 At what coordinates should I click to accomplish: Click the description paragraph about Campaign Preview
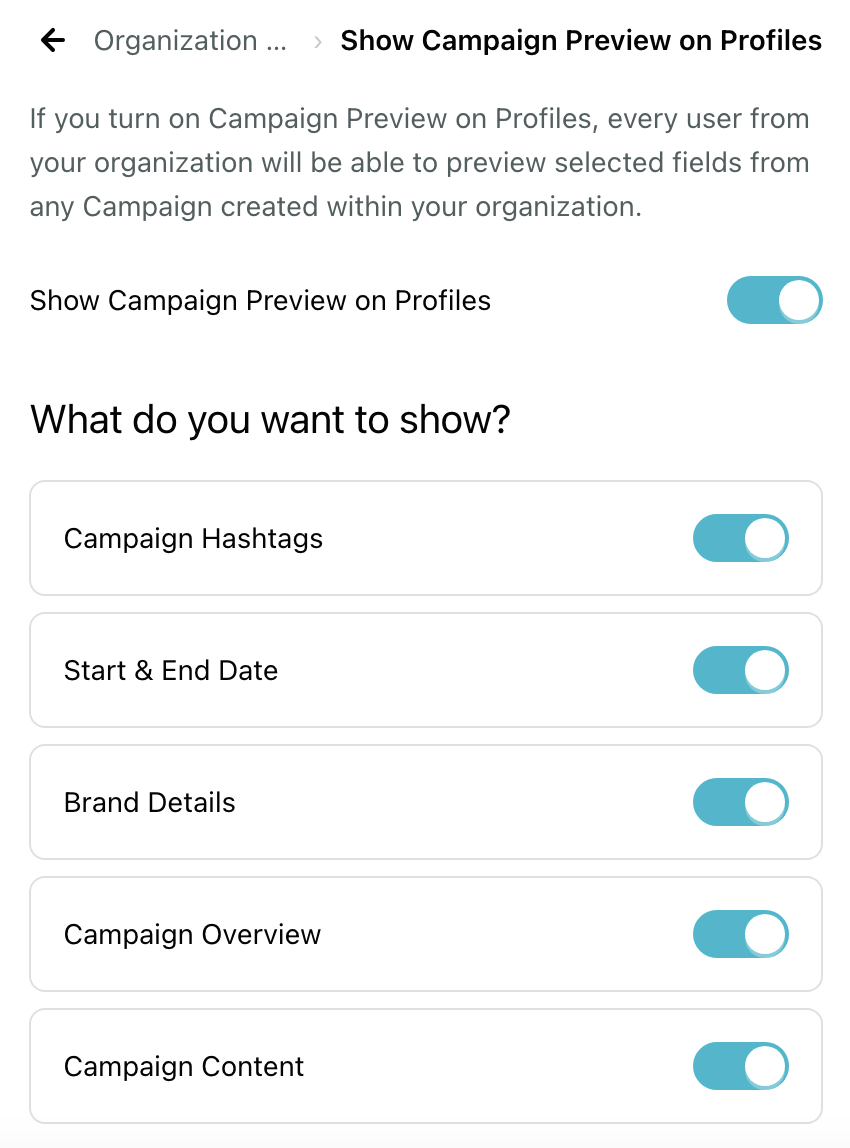420,163
